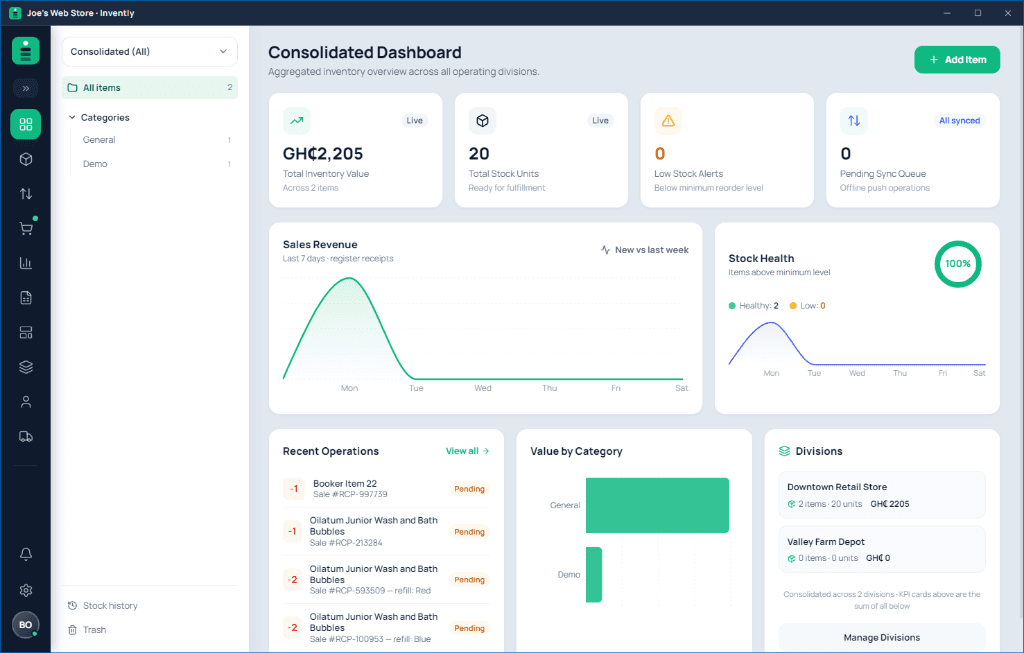This screenshot has width=1024, height=653.
Task: Open the person users icon in sidebar
Action: 25,402
